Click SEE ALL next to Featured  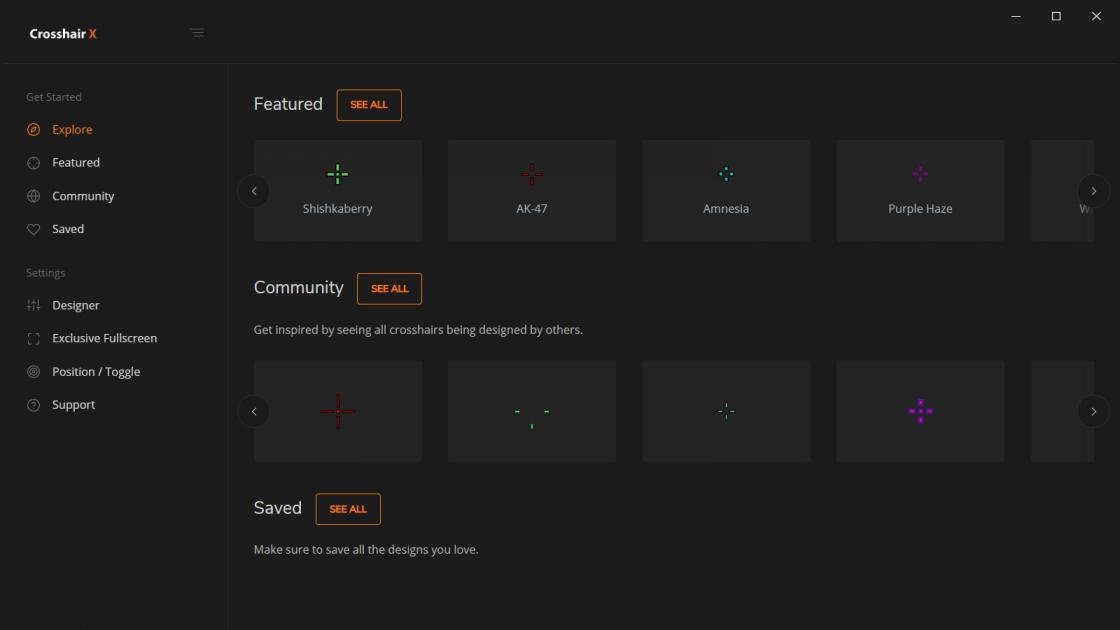[369, 105]
